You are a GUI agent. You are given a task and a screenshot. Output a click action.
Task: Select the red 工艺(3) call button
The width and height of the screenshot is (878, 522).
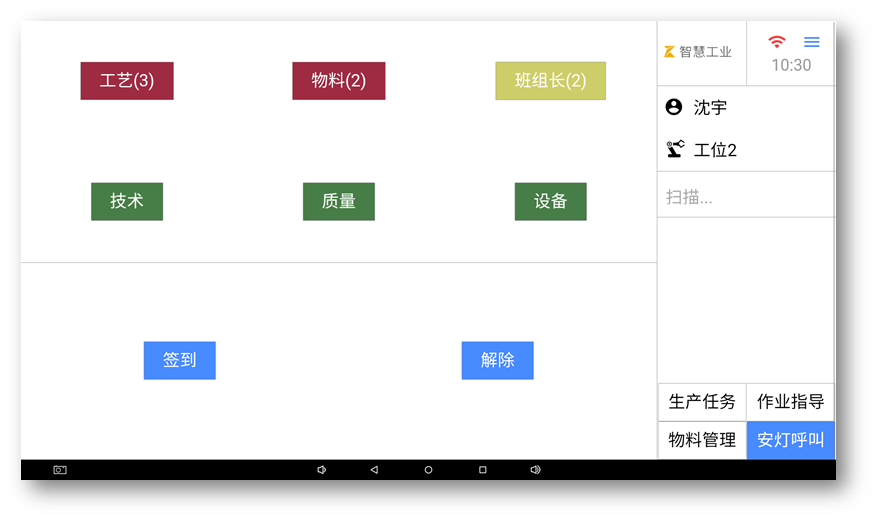click(x=127, y=81)
